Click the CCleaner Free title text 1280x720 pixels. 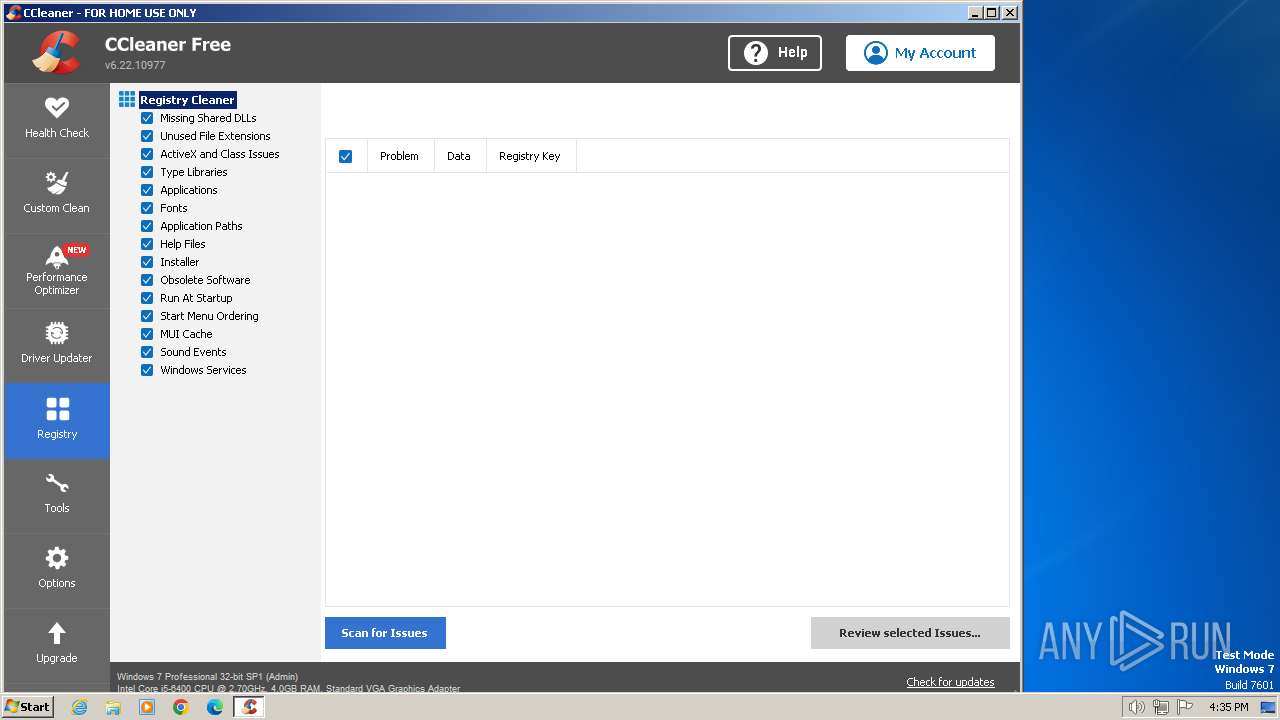coord(168,44)
